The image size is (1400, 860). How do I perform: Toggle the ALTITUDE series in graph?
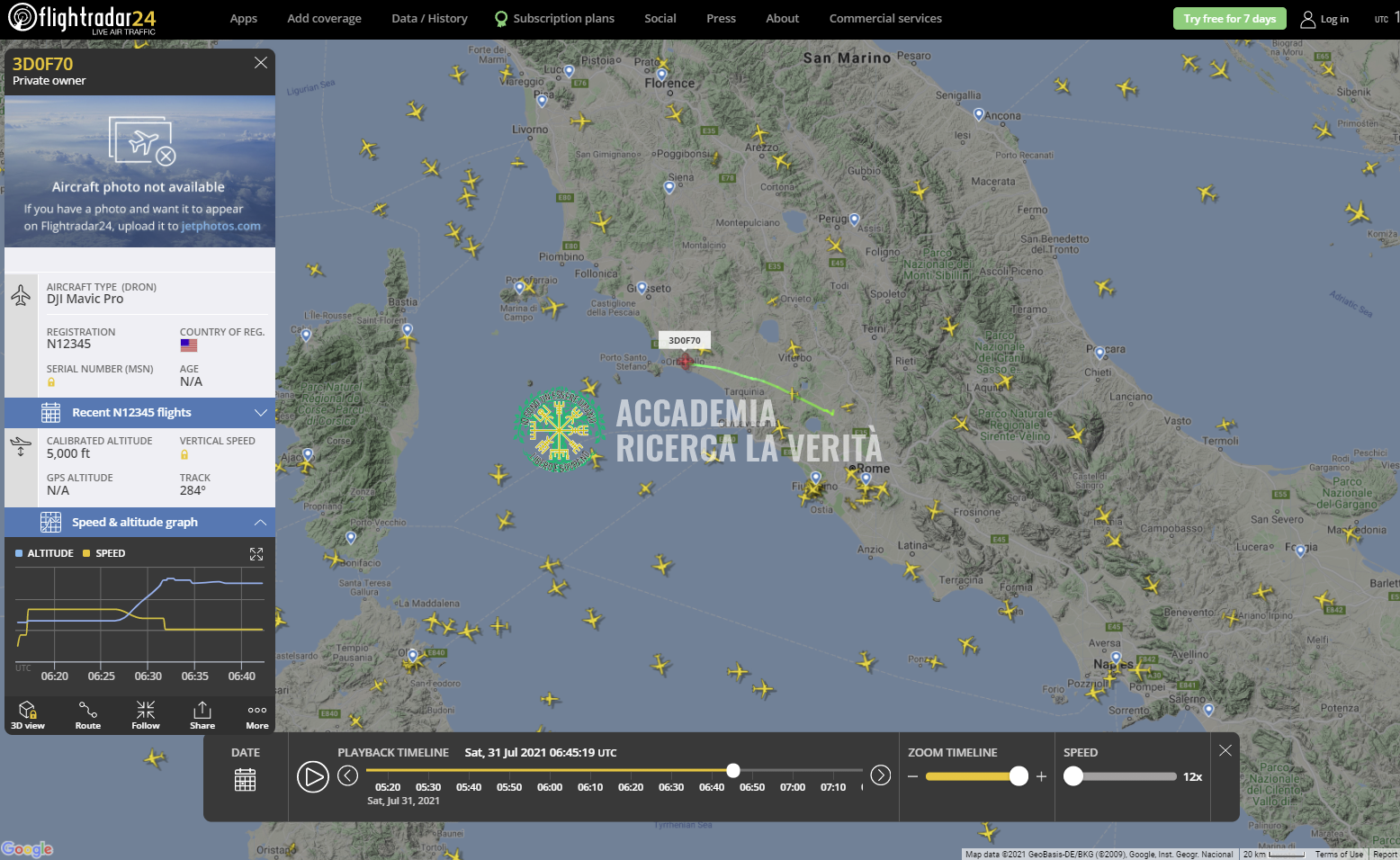click(44, 553)
